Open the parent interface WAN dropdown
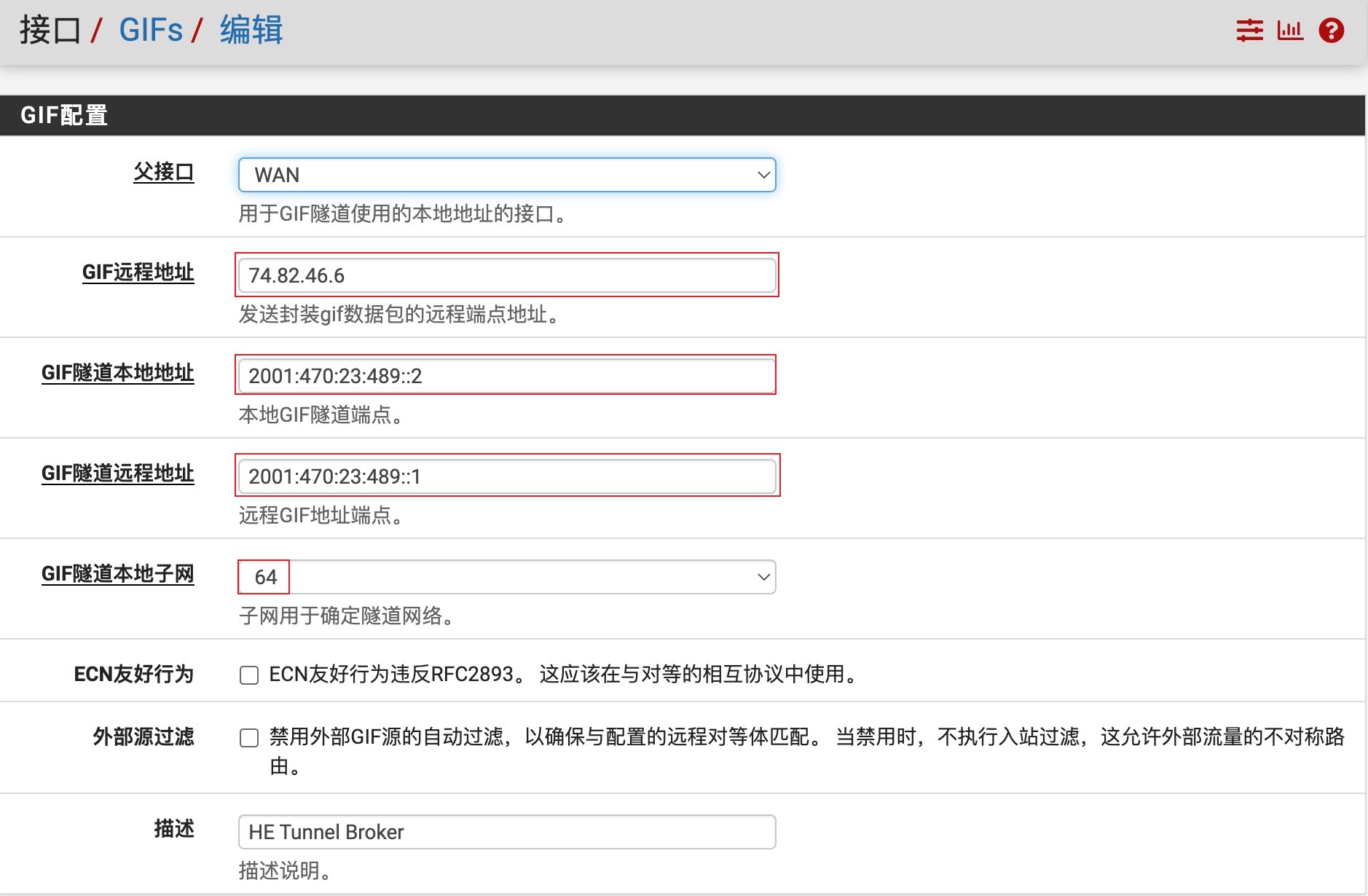This screenshot has width=1368, height=896. (507, 175)
